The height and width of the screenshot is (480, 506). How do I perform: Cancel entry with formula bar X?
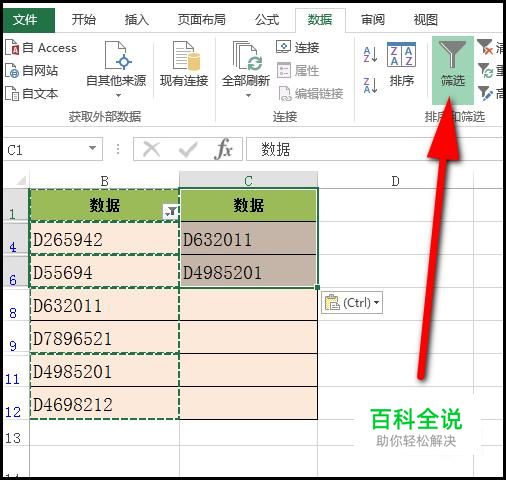click(151, 149)
